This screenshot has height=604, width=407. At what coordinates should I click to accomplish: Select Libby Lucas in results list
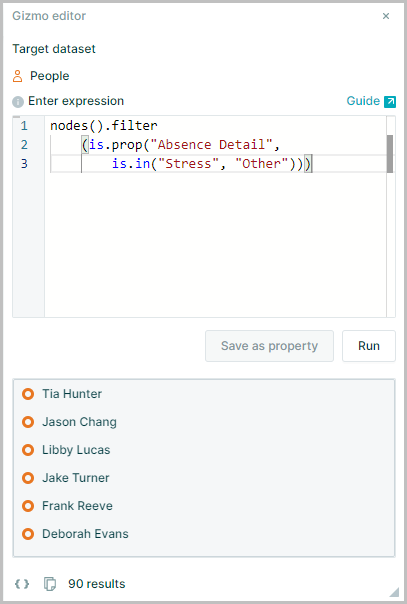point(76,450)
